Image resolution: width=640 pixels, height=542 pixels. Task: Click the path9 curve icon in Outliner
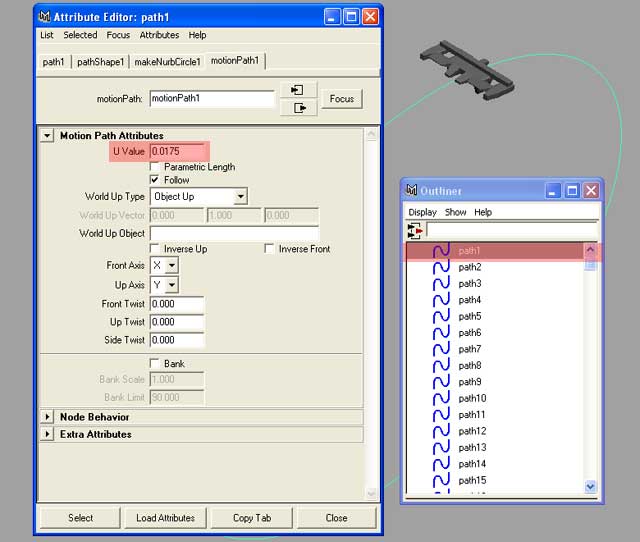pyautogui.click(x=441, y=382)
